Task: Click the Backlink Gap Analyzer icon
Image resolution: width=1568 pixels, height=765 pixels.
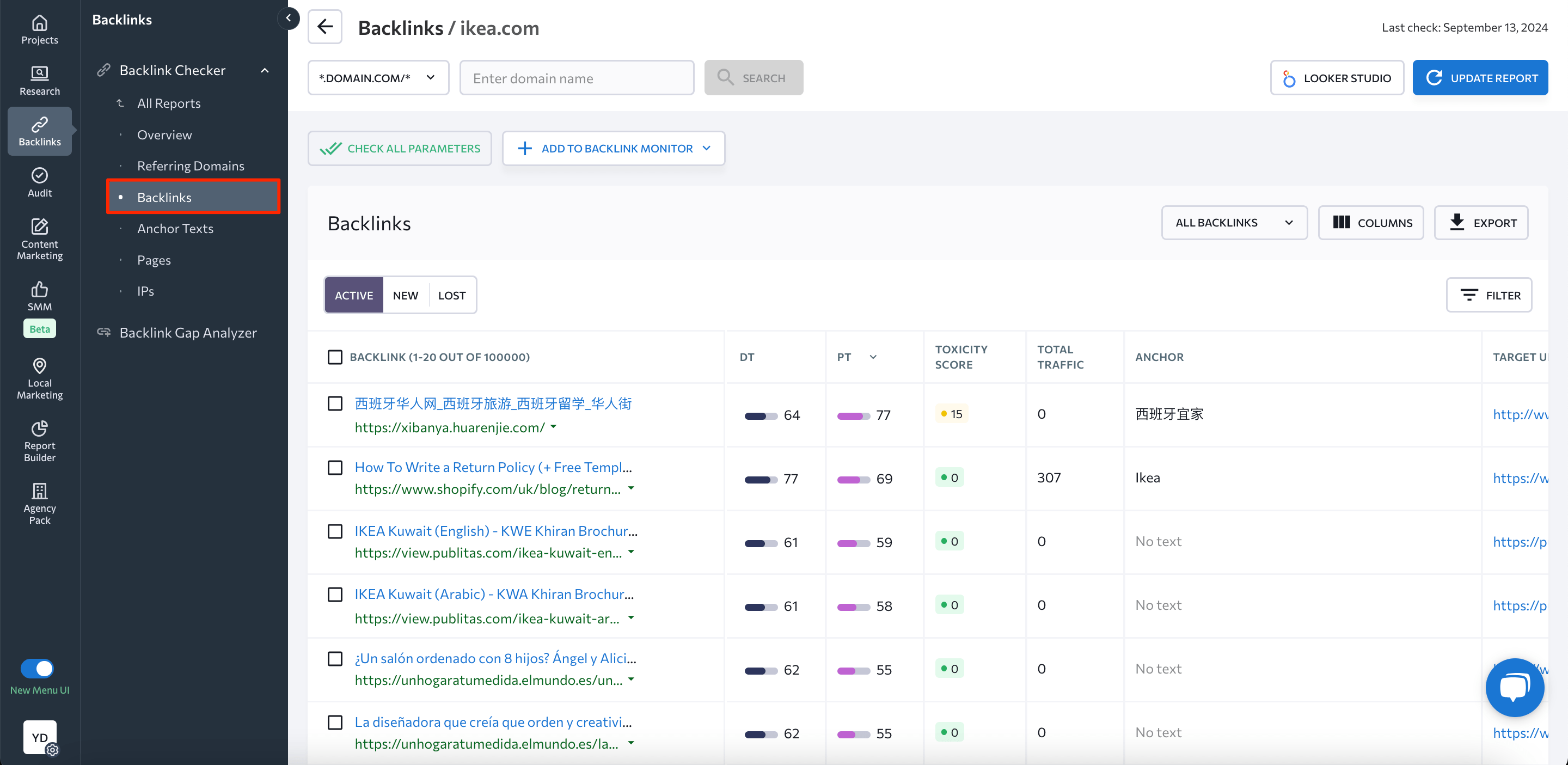Action: [x=103, y=332]
